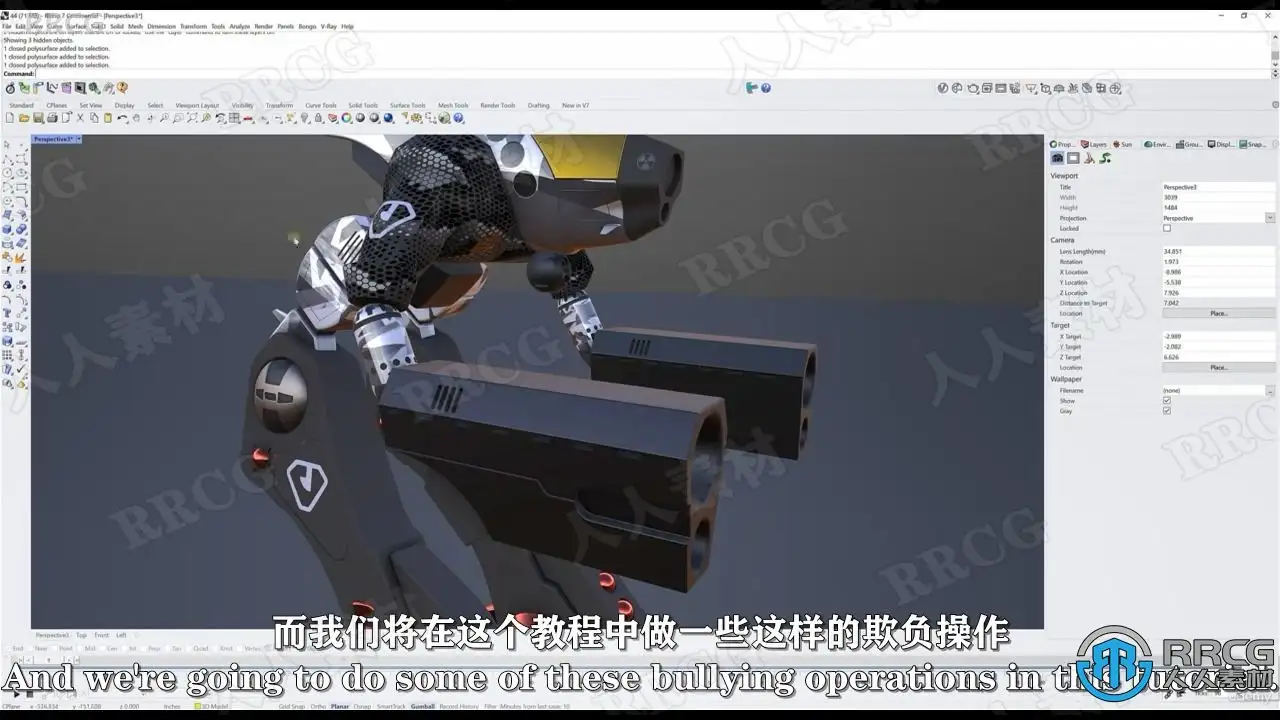Click the viewport Title field
This screenshot has height=720, width=1280.
click(1219, 187)
